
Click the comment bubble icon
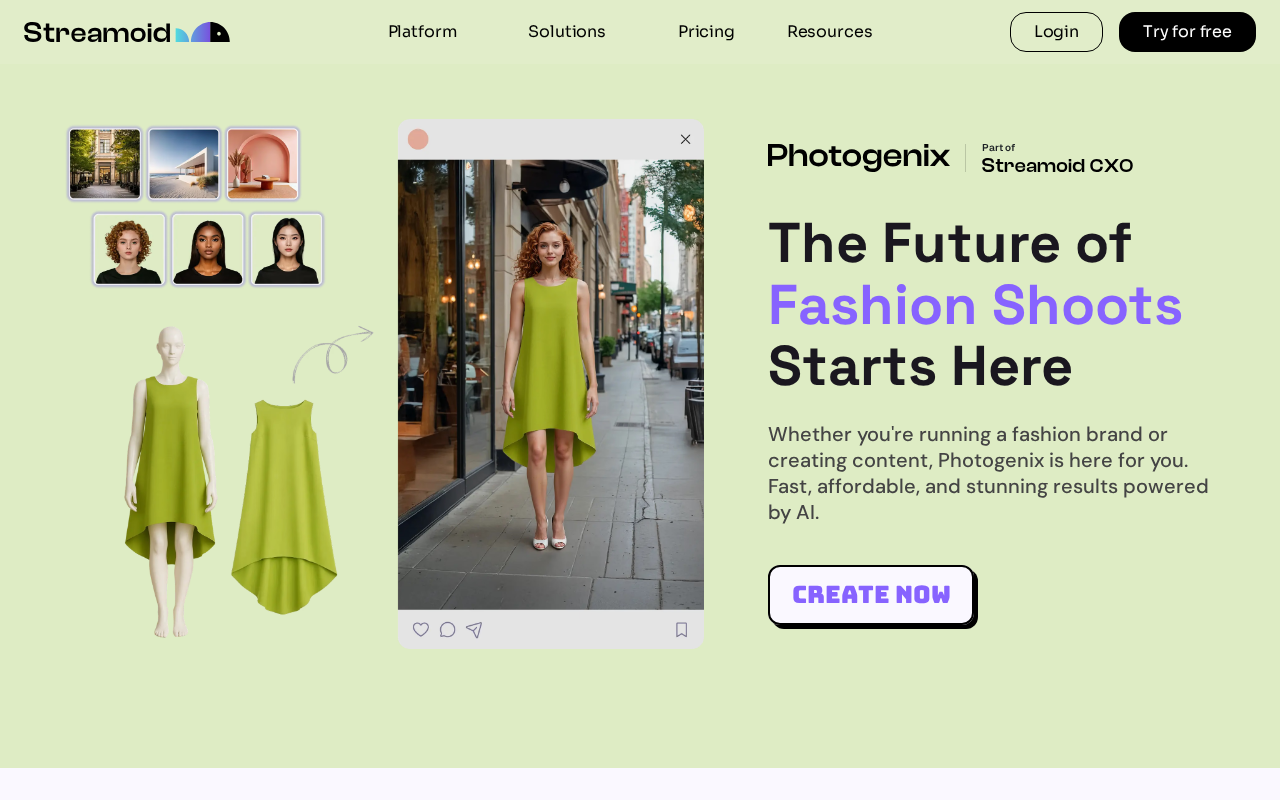click(447, 630)
